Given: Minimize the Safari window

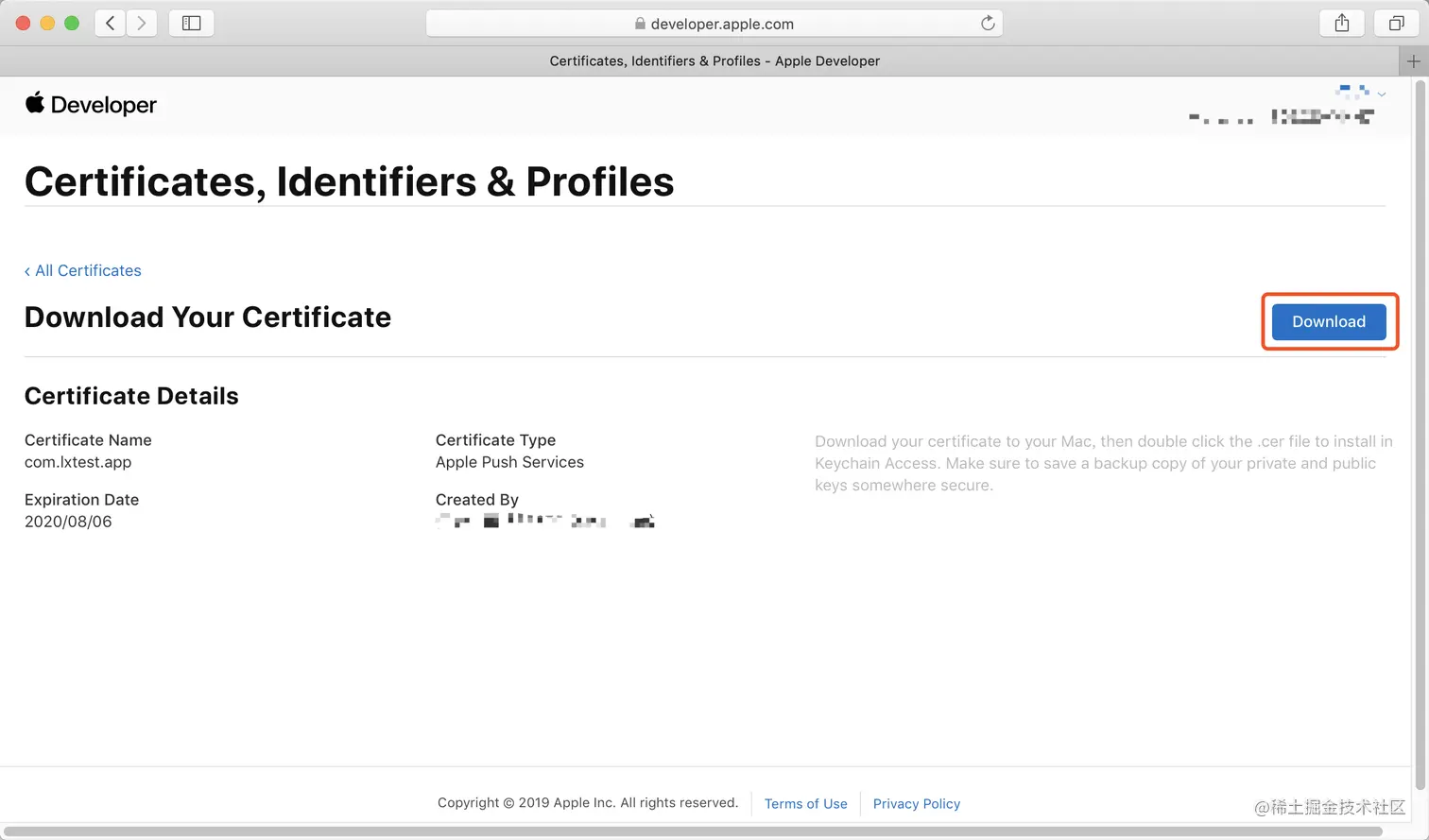Looking at the screenshot, I should coord(47,23).
